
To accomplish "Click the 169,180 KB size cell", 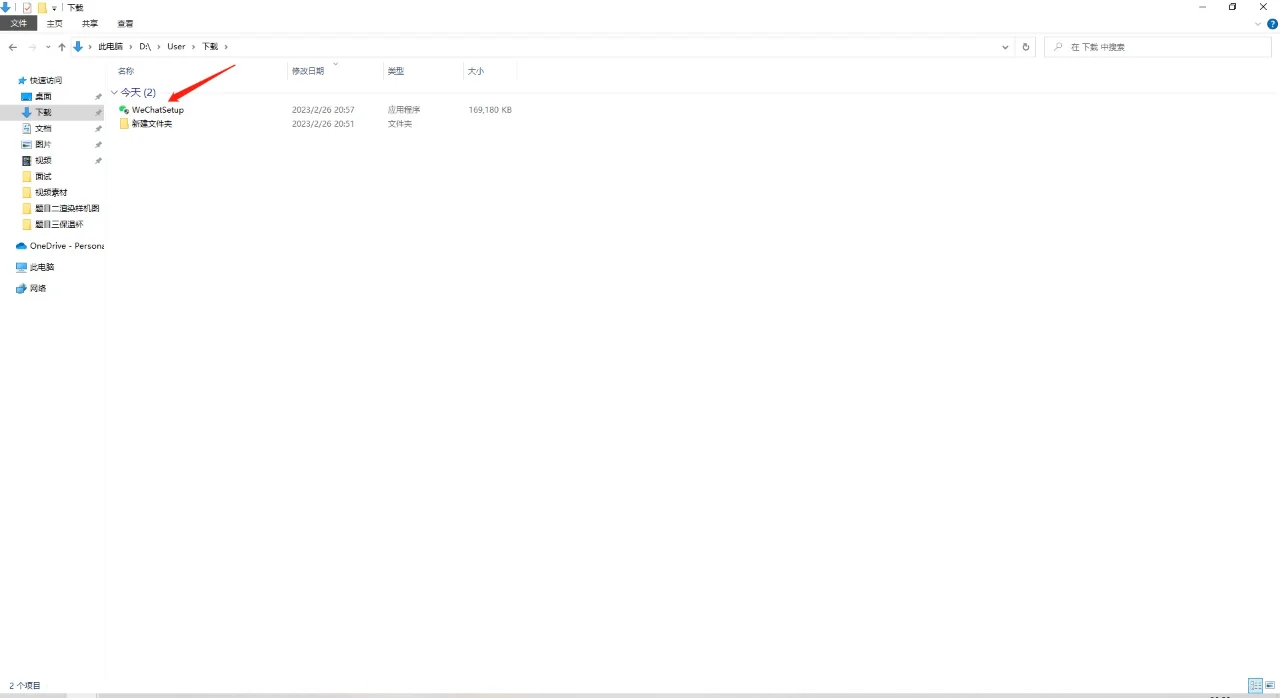I will [490, 110].
